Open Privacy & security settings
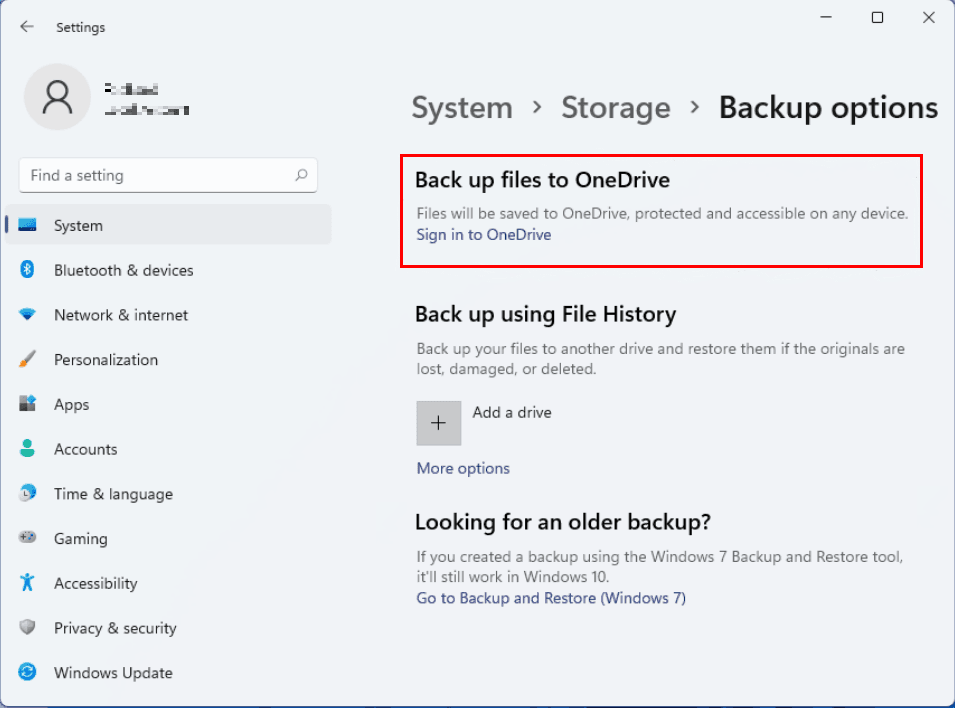Screen dimensions: 955x708 115,628
